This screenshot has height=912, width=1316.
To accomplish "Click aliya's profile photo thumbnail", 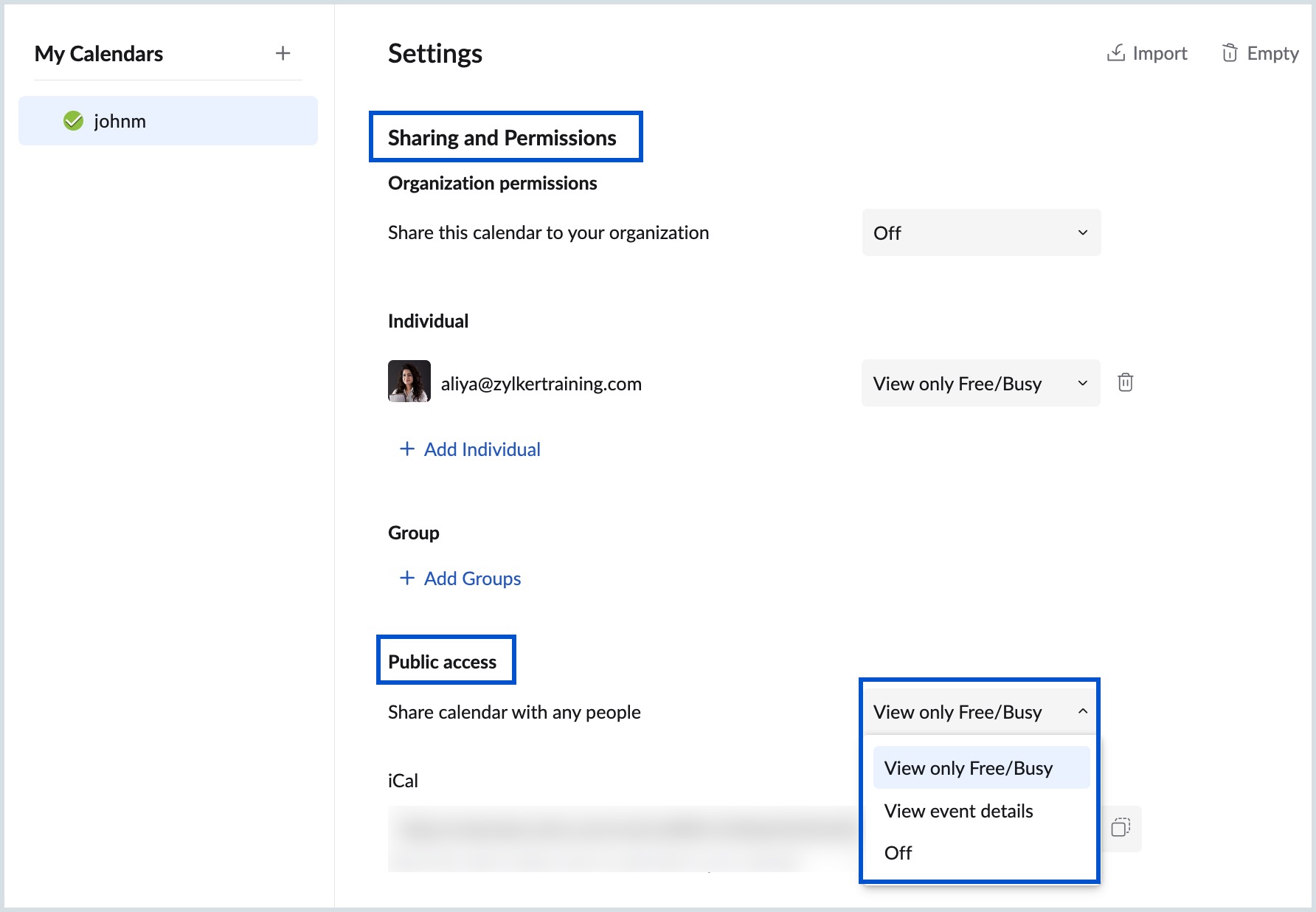I will coord(409,381).
